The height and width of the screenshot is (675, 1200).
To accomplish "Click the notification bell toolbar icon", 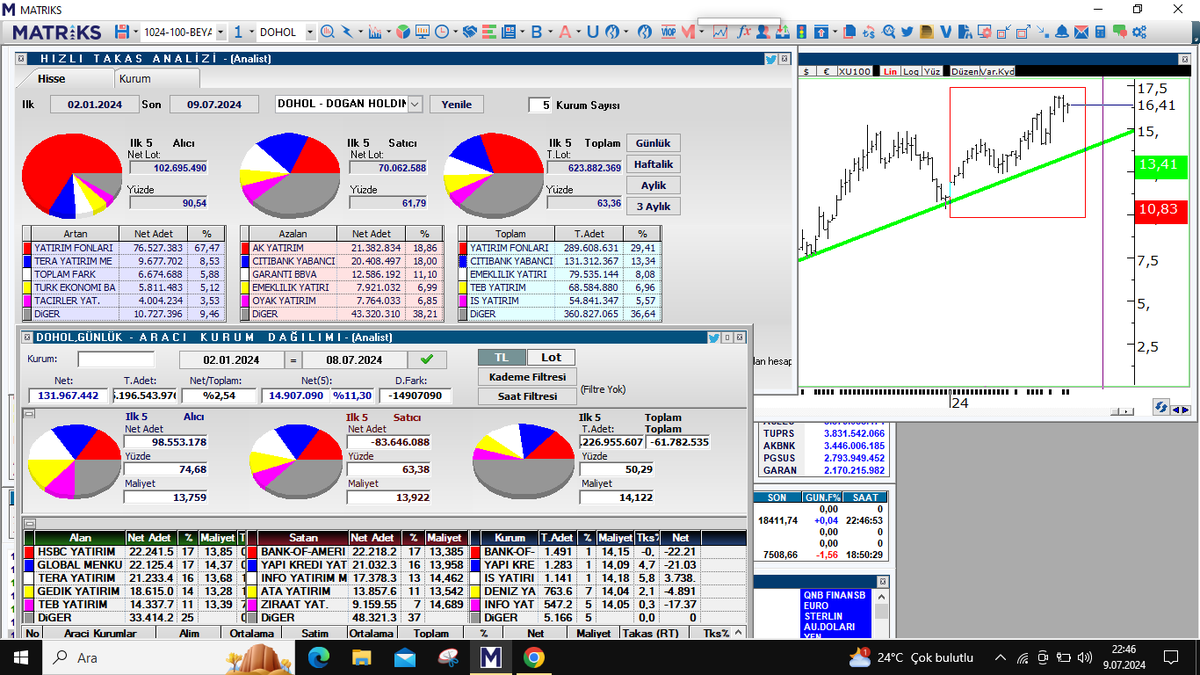I will tap(1062, 32).
